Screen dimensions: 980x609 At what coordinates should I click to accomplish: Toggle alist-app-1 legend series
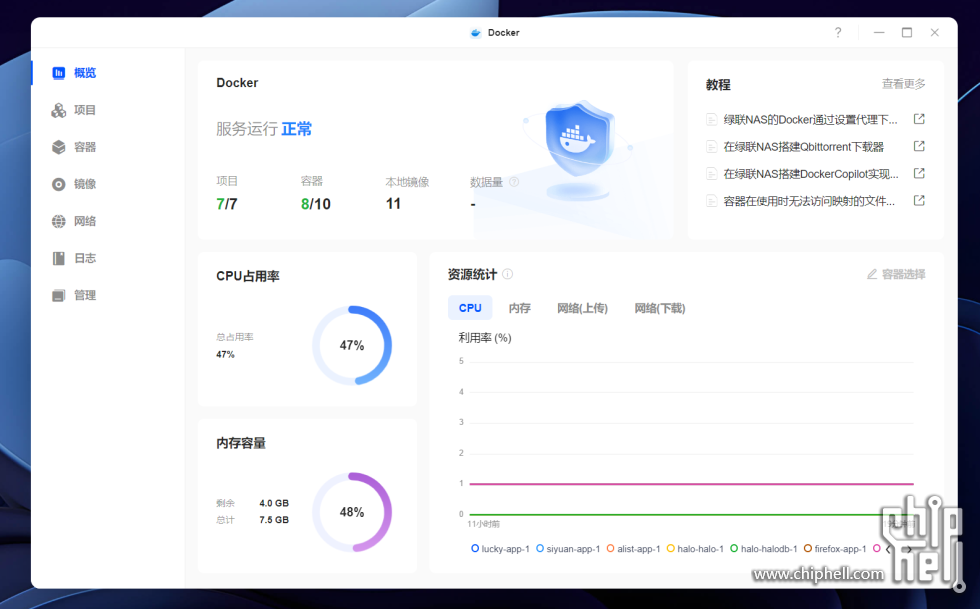633,548
